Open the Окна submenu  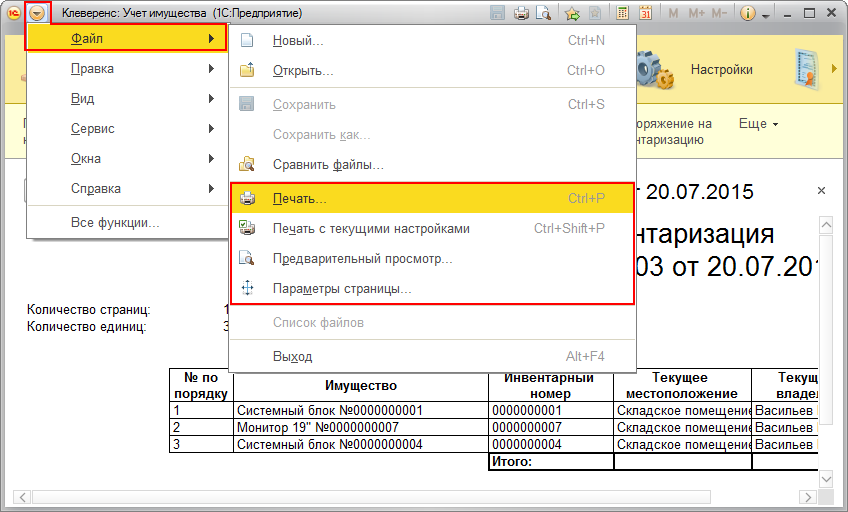point(126,158)
